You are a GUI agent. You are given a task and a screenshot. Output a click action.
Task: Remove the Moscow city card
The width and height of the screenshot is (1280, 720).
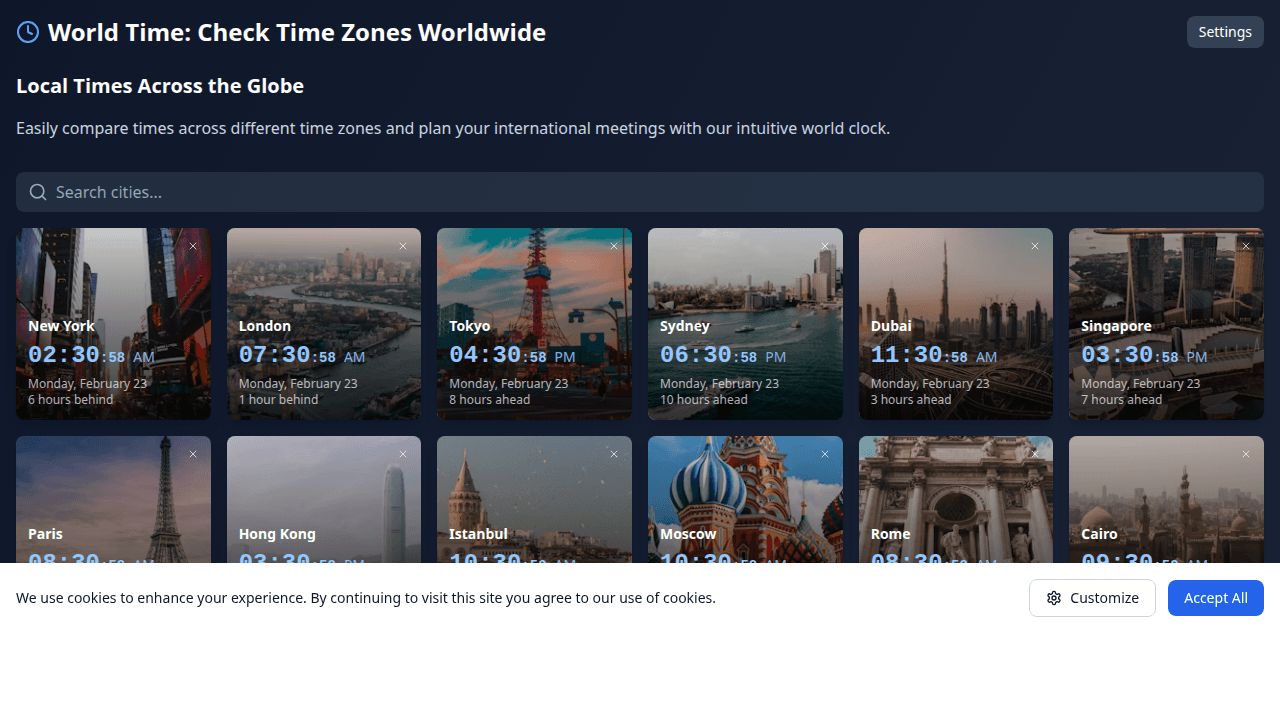click(825, 454)
